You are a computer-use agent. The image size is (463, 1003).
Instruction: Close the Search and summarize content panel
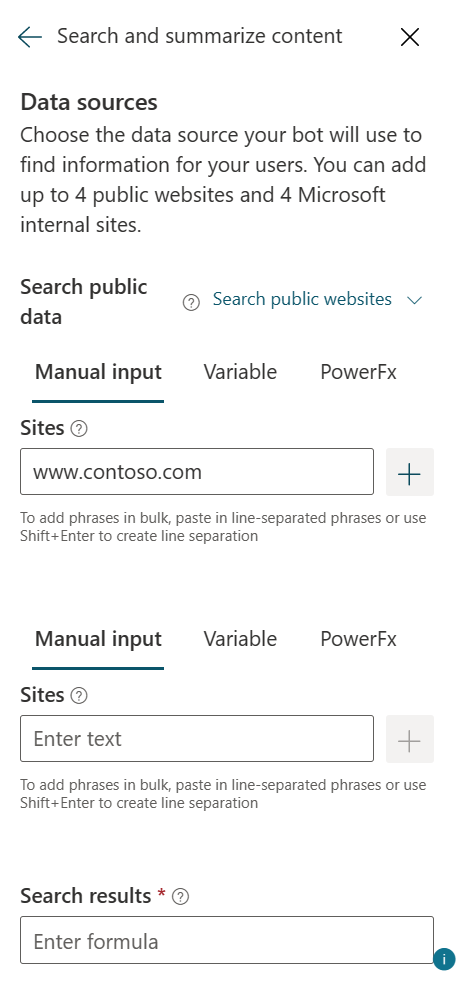coord(410,37)
